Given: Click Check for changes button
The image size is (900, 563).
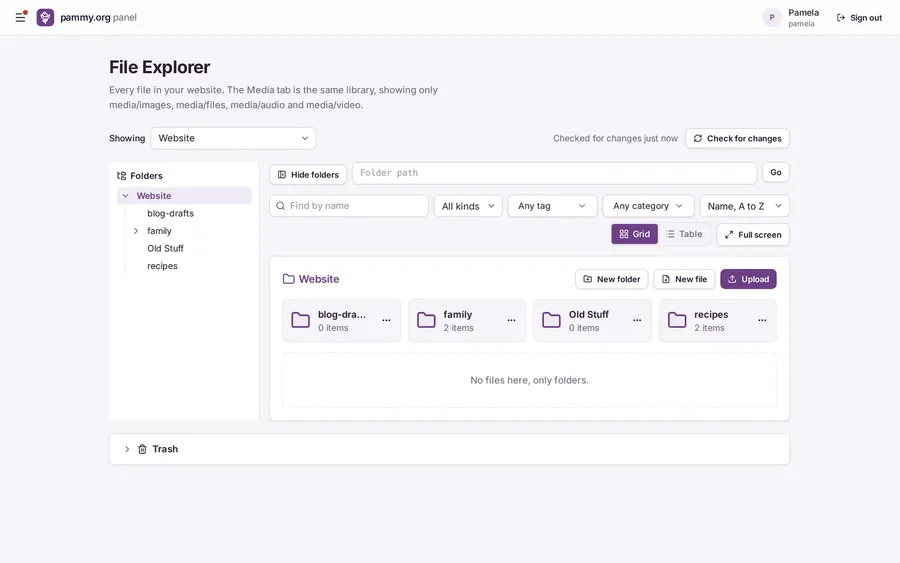Looking at the screenshot, I should click(x=738, y=138).
